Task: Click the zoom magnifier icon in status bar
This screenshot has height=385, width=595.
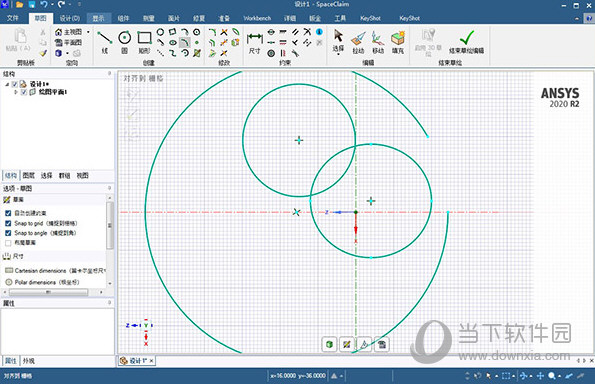Action: [x=552, y=376]
